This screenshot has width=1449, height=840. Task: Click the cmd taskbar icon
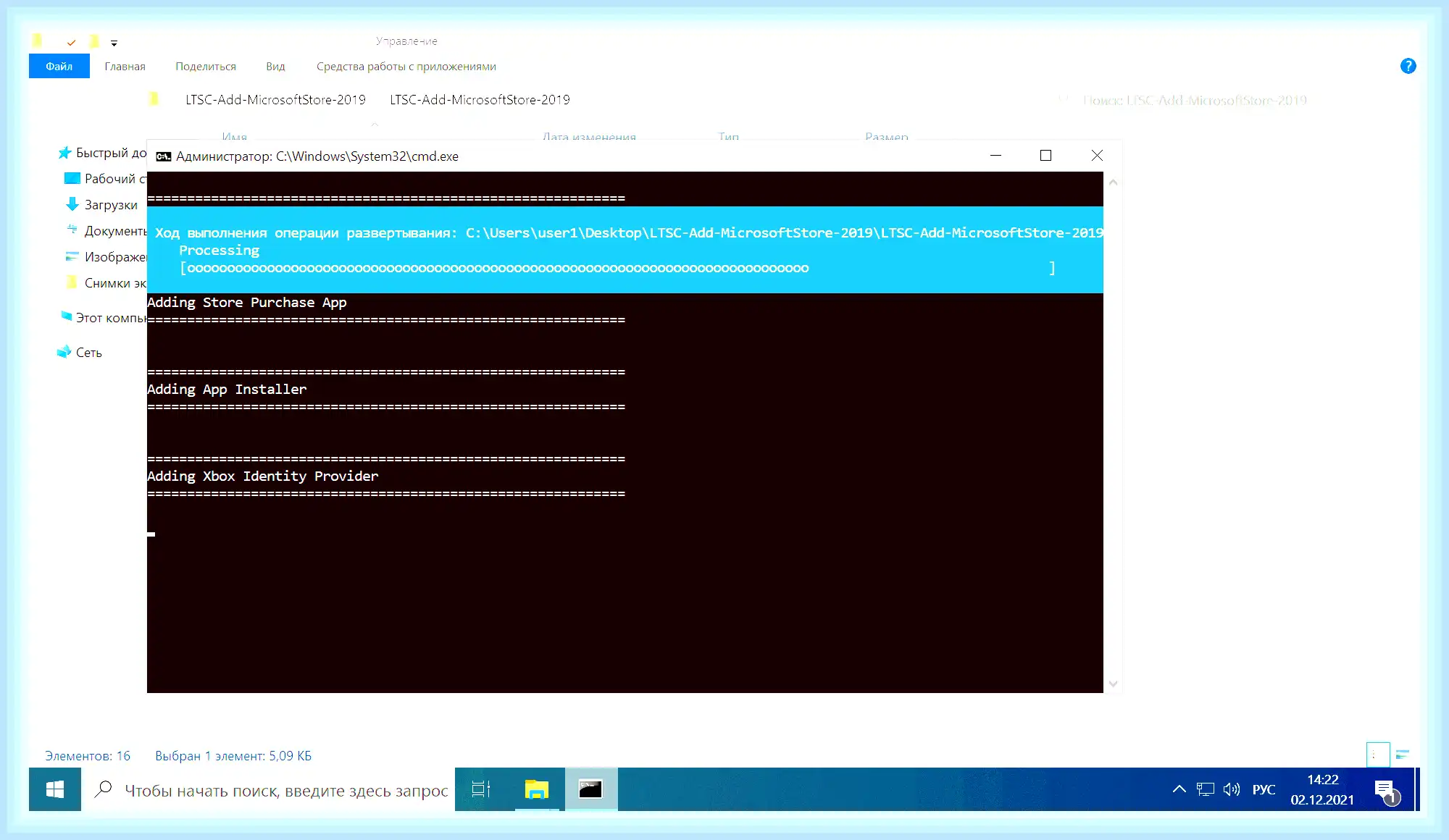click(x=590, y=789)
